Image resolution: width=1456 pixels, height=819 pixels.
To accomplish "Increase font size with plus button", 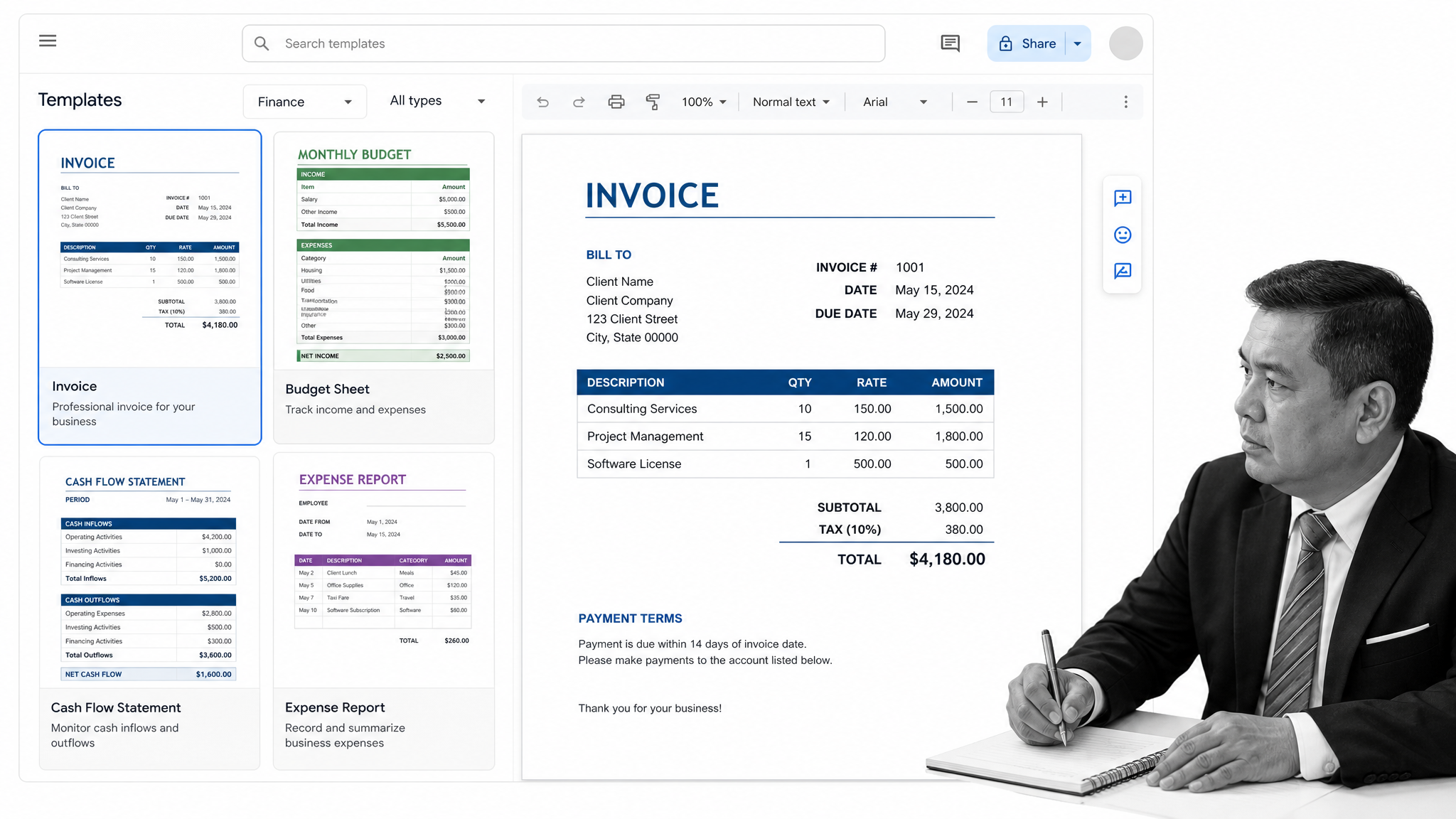I will click(x=1042, y=102).
